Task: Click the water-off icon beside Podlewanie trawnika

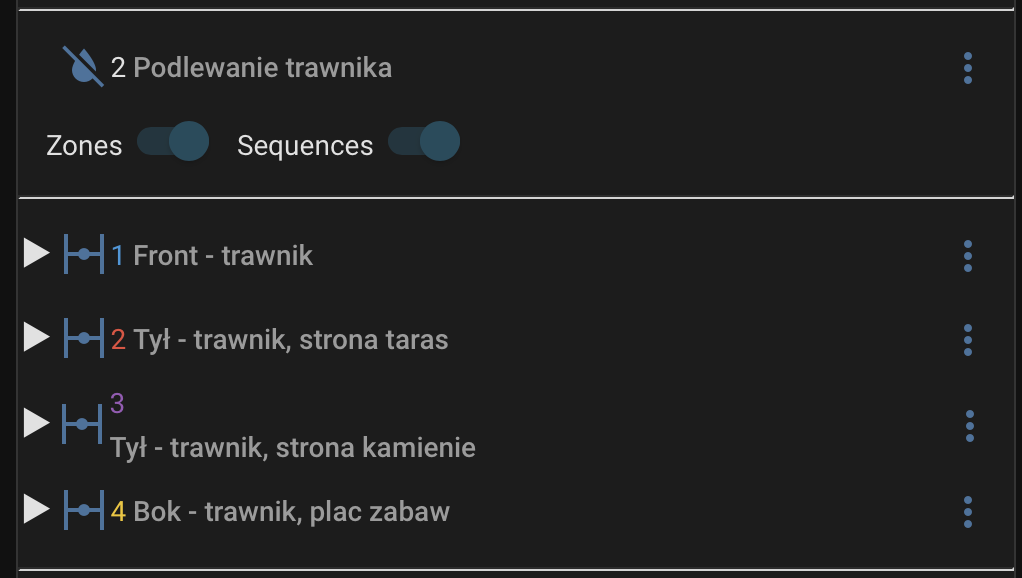Action: pos(83,67)
